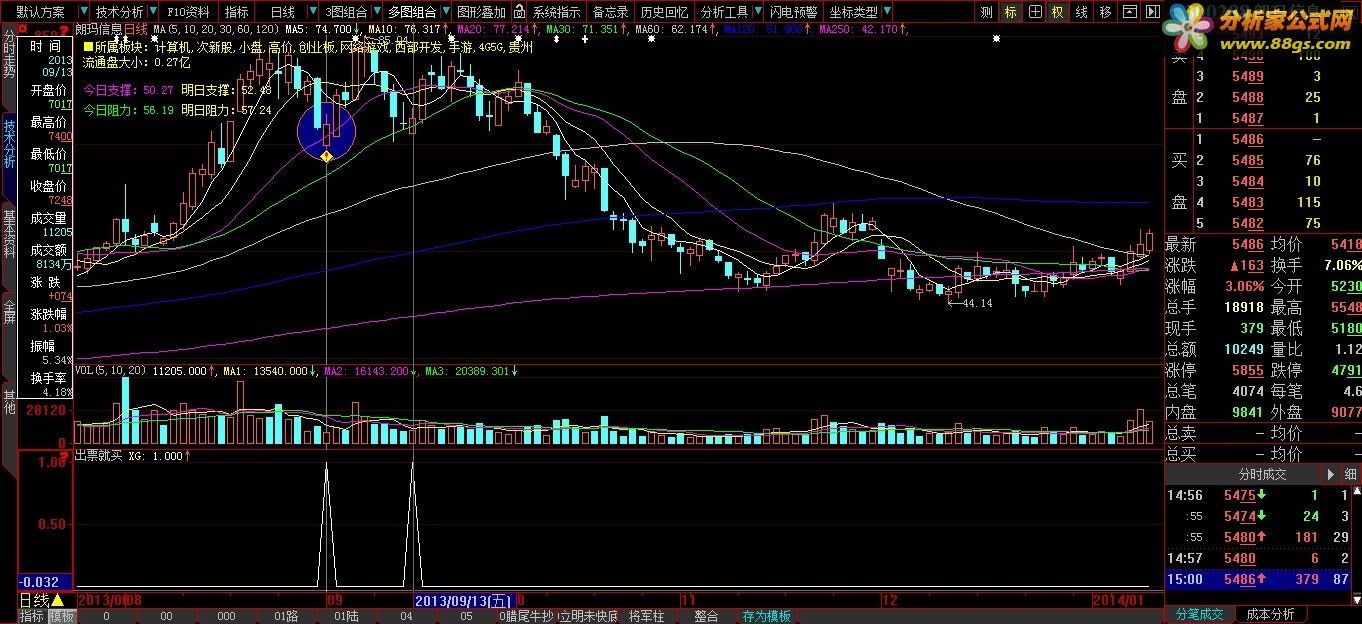Choose the 整合 template tab
The image size is (1362, 624).
[706, 616]
